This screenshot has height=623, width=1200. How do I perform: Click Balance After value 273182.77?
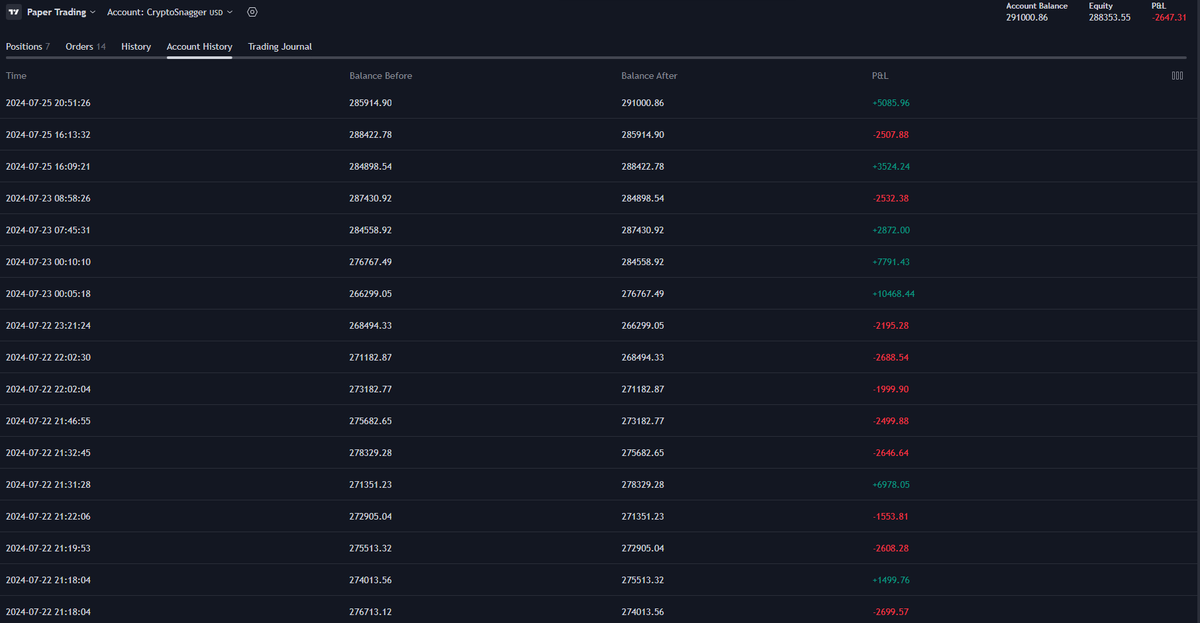(642, 421)
